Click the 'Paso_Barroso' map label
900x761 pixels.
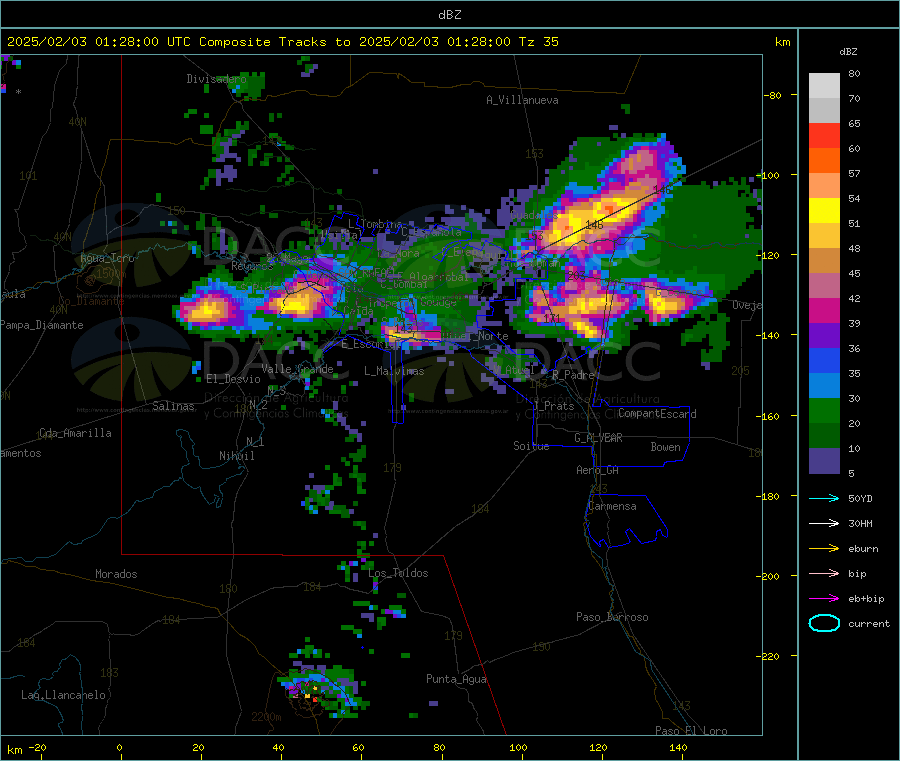[x=612, y=617]
